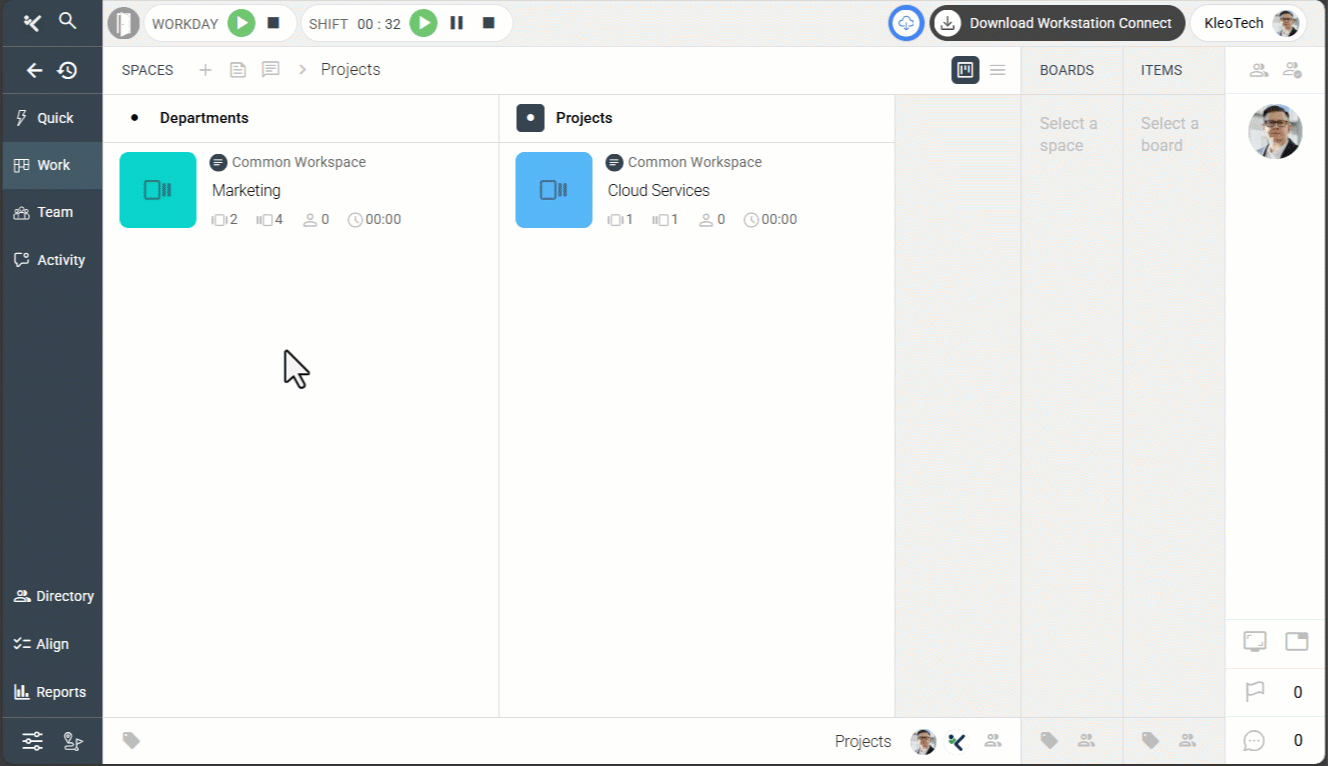The width and height of the screenshot is (1328, 766).
Task: Click the search magnifier icon
Action: pos(67,21)
